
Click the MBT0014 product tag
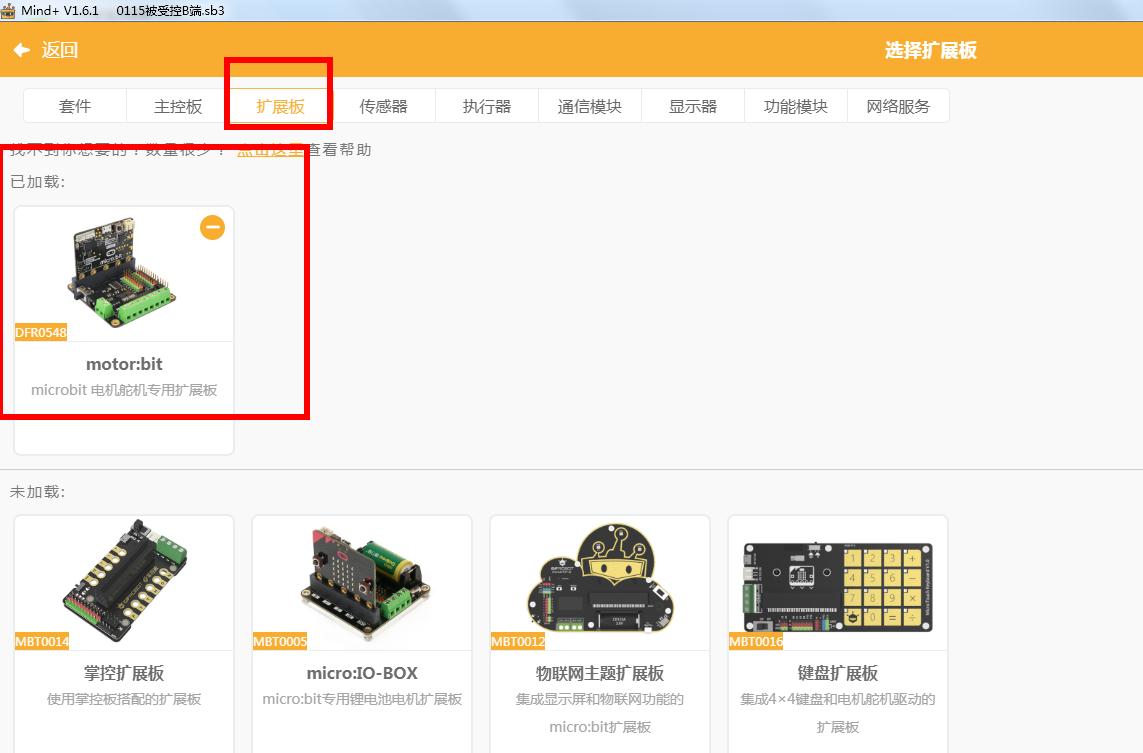[x=42, y=641]
